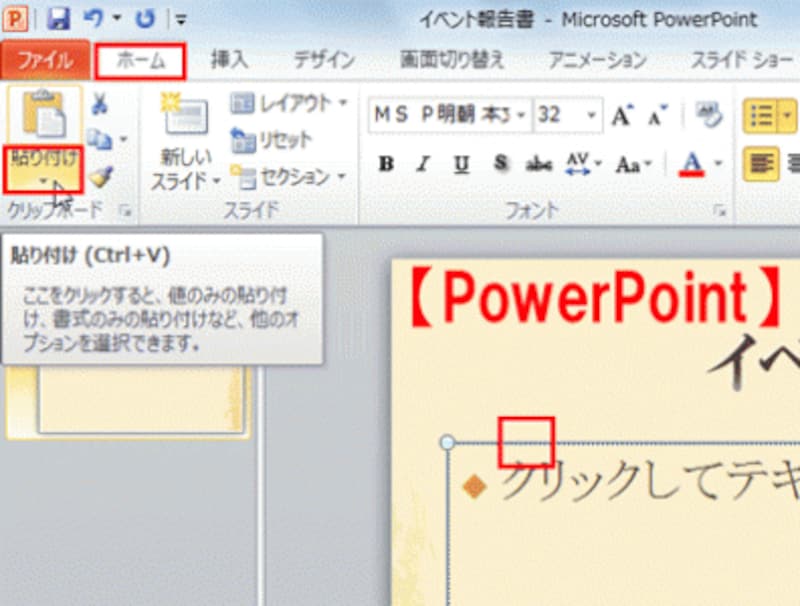800x606 pixels.
Task: Open the character spacing AV menu
Action: [x=584, y=164]
